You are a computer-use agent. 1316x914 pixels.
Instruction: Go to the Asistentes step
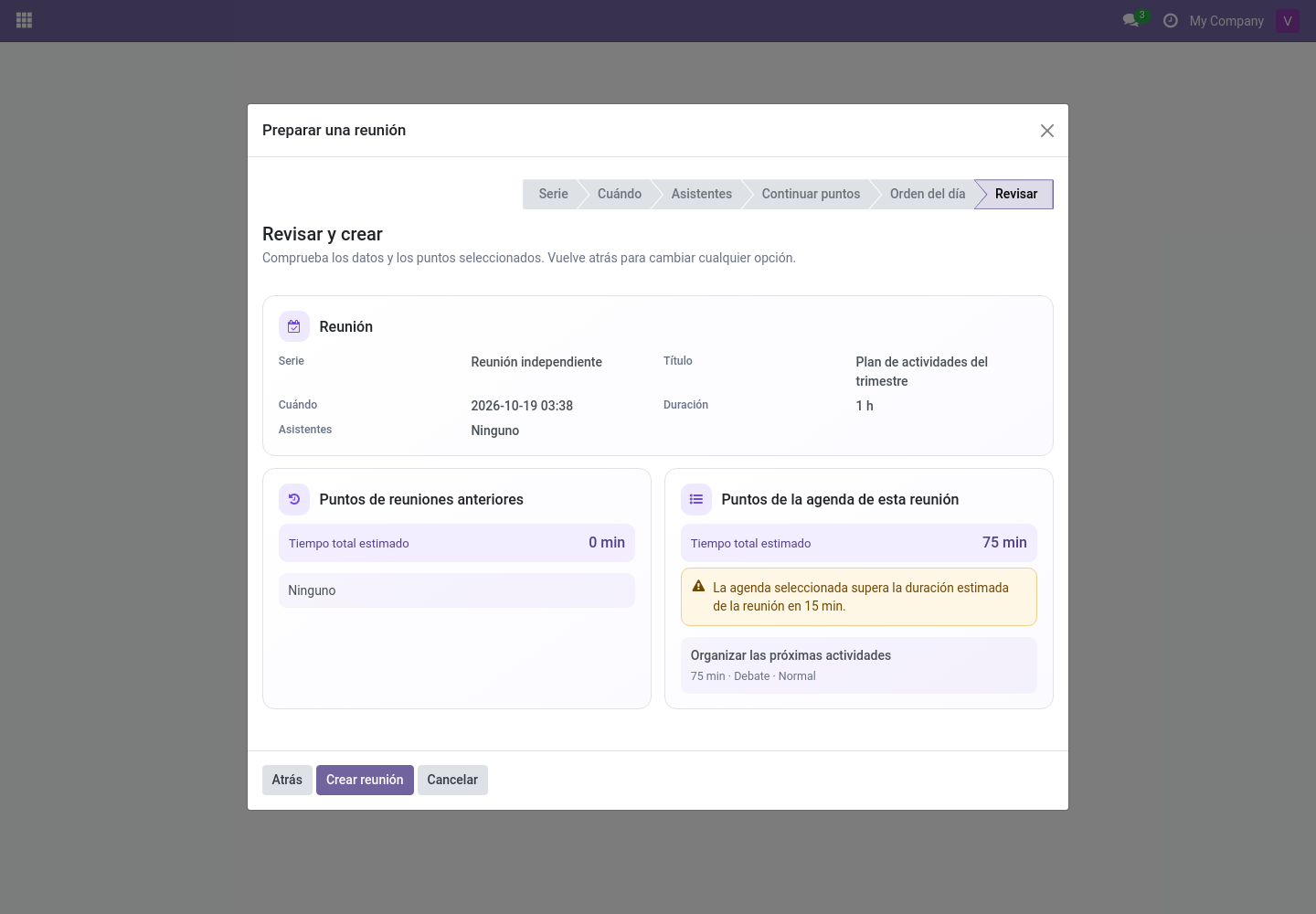pyautogui.click(x=702, y=194)
